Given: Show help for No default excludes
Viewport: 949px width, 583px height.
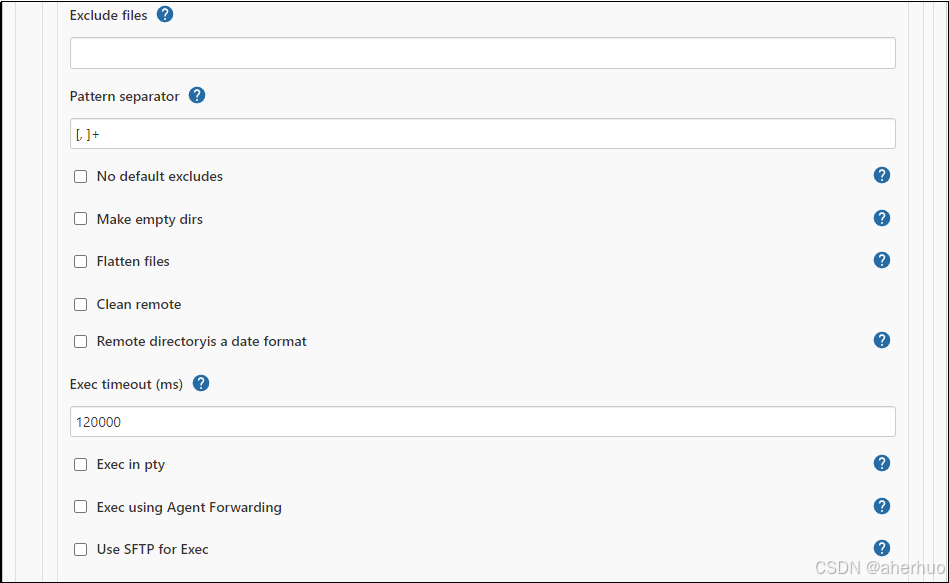Looking at the screenshot, I should tap(882, 175).
